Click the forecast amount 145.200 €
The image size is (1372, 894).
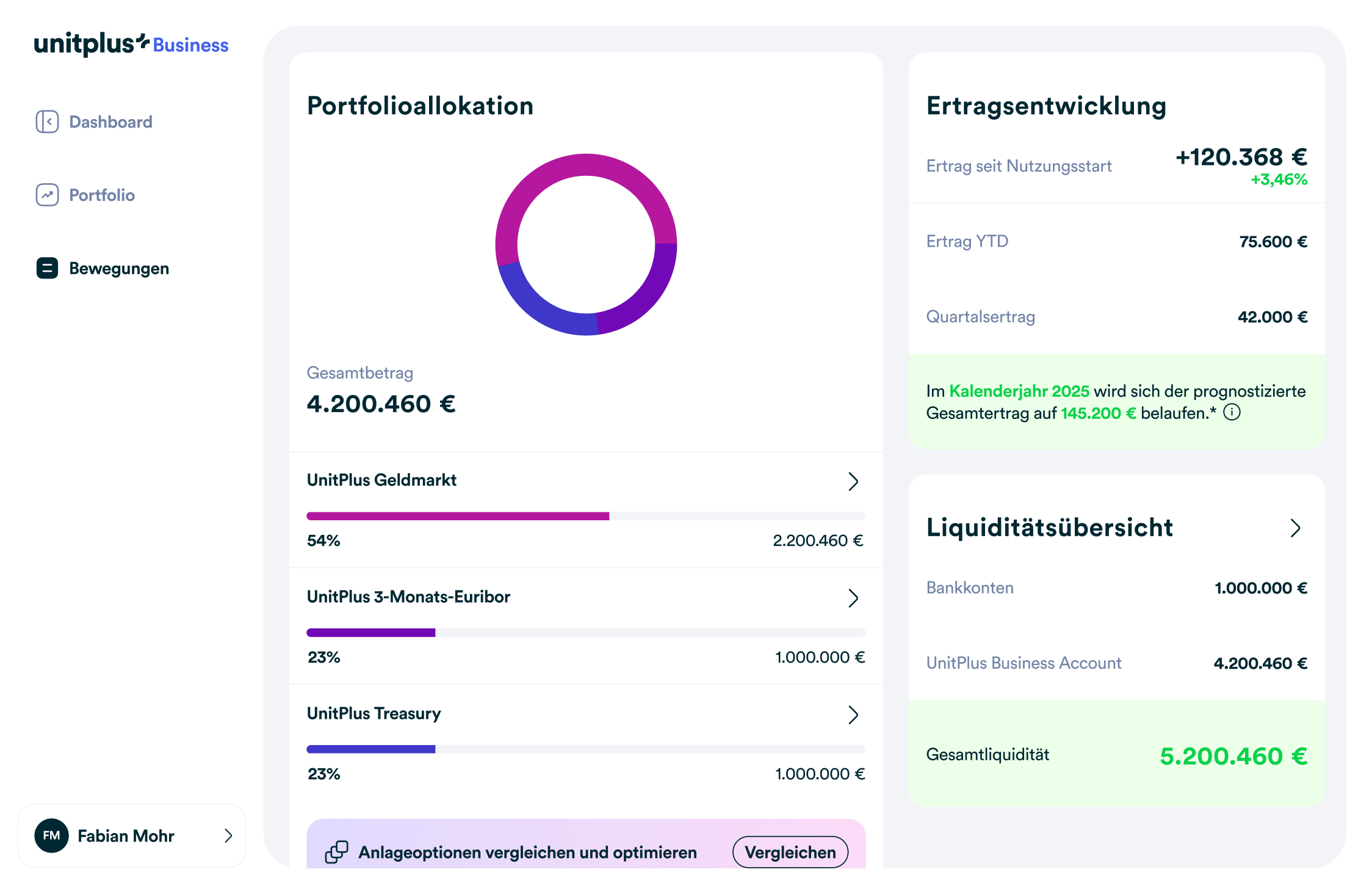tap(1099, 413)
